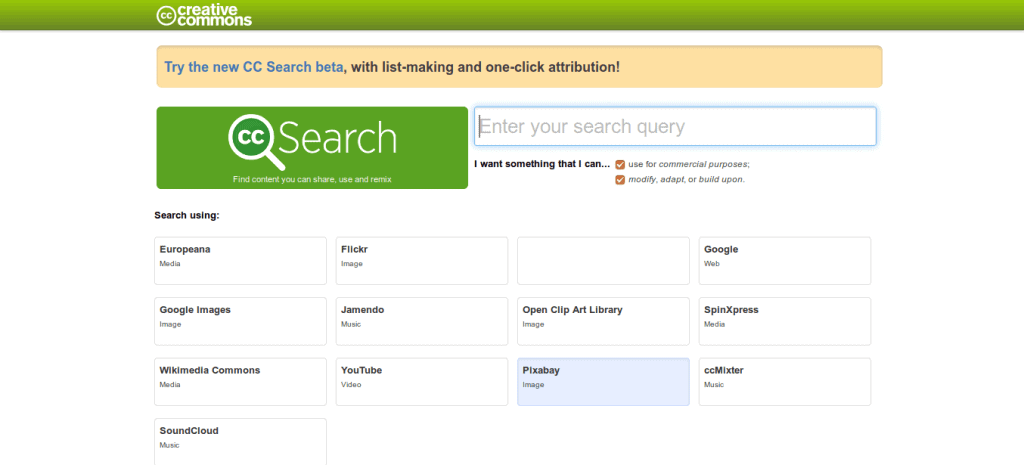This screenshot has height=465, width=1024.
Task: Select SoundCloud music search source
Action: click(x=240, y=441)
